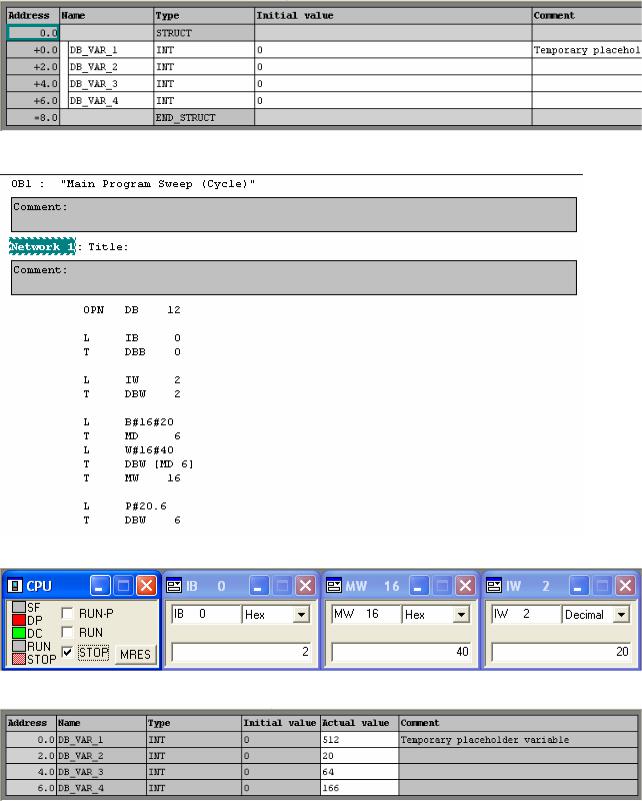Click the 'L W#16#40' statement line

pyautogui.click(x=129, y=450)
